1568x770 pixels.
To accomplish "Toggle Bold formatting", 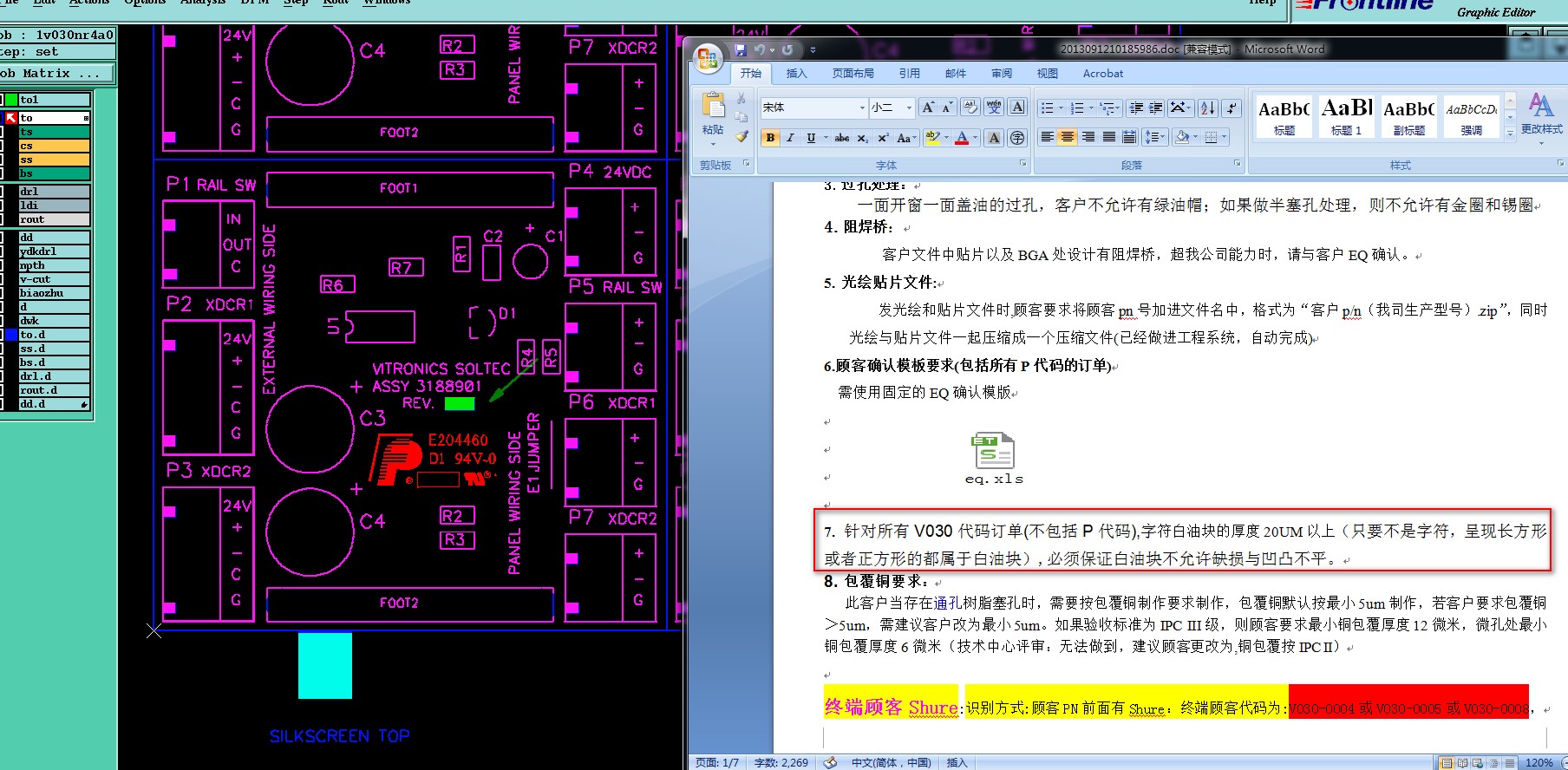I will [x=770, y=138].
